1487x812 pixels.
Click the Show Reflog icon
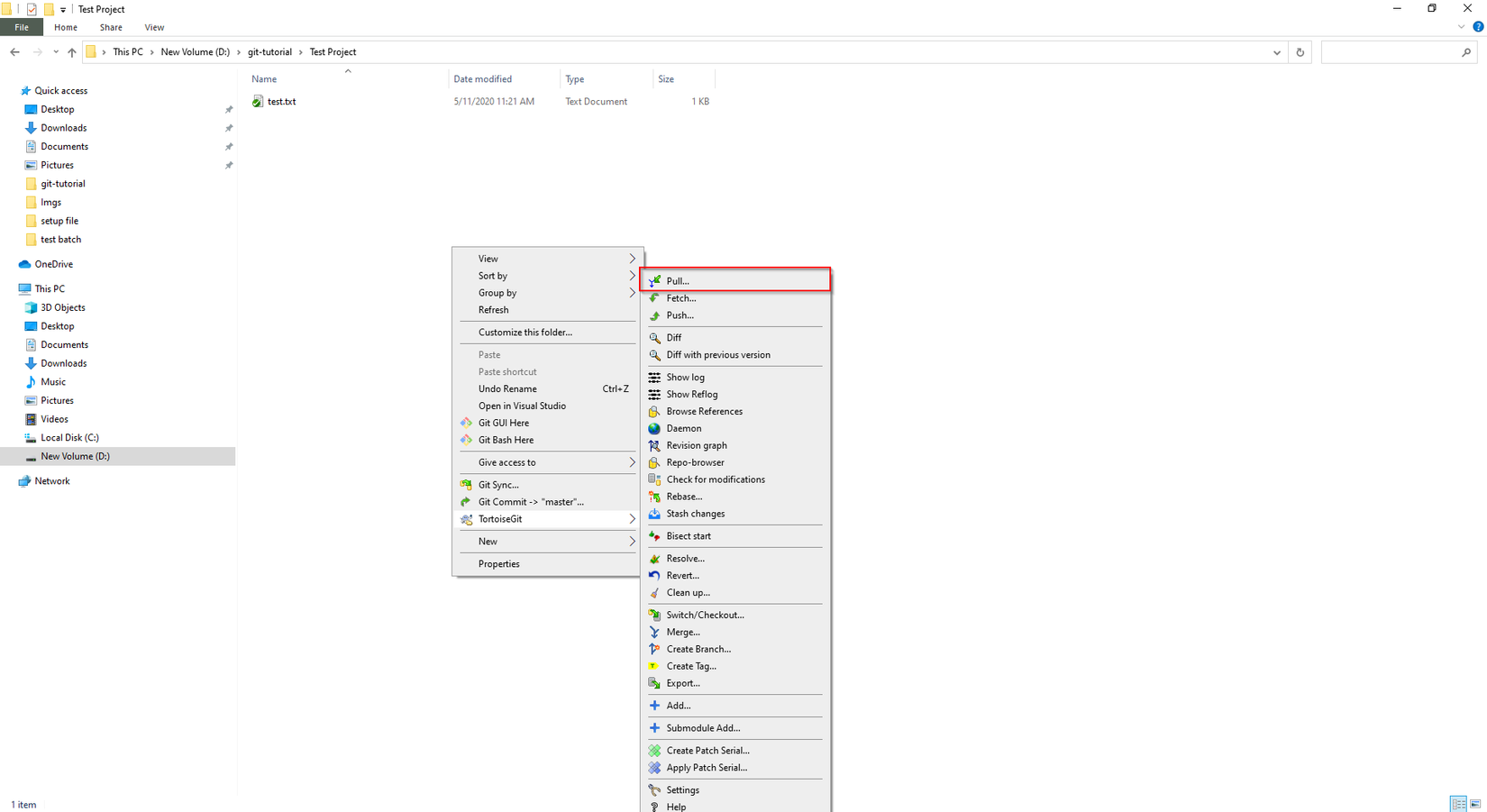[x=655, y=395]
